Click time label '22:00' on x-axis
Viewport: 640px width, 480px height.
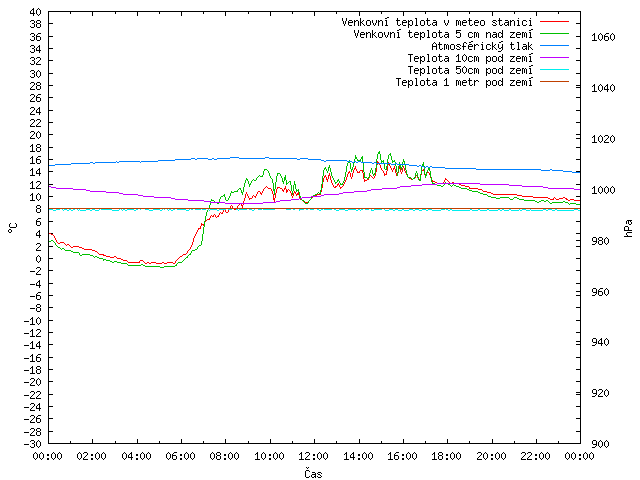coord(536,456)
